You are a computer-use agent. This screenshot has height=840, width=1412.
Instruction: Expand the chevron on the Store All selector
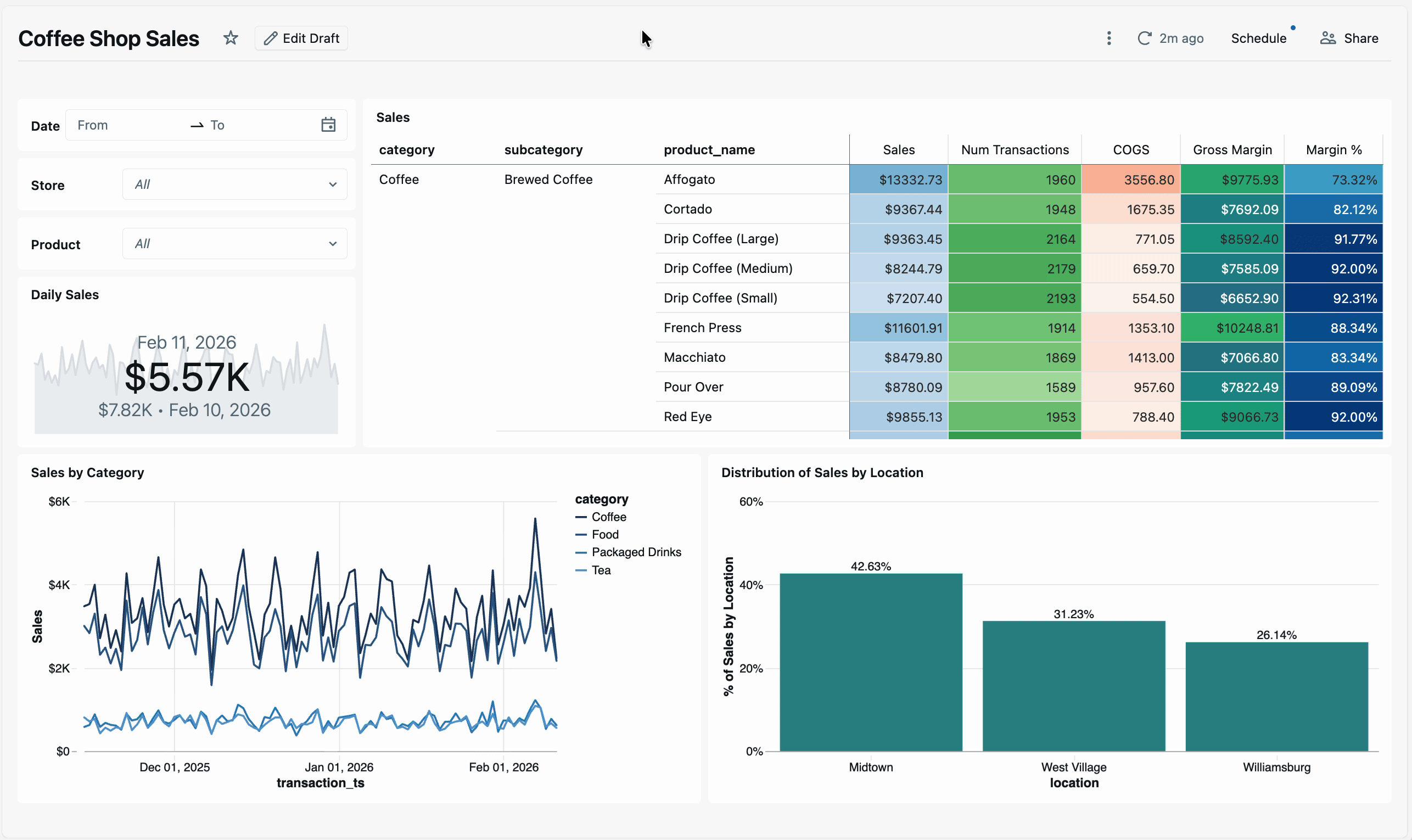(x=333, y=183)
